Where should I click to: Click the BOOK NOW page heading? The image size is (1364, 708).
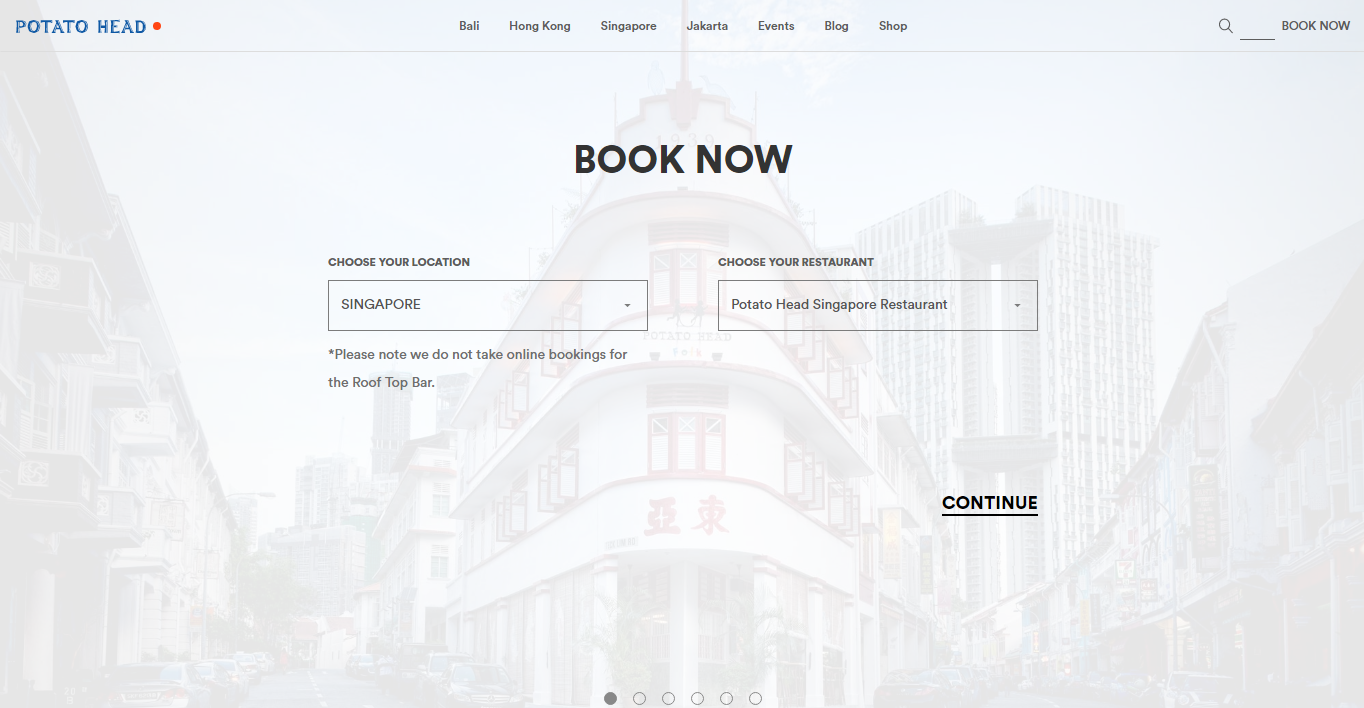(683, 160)
